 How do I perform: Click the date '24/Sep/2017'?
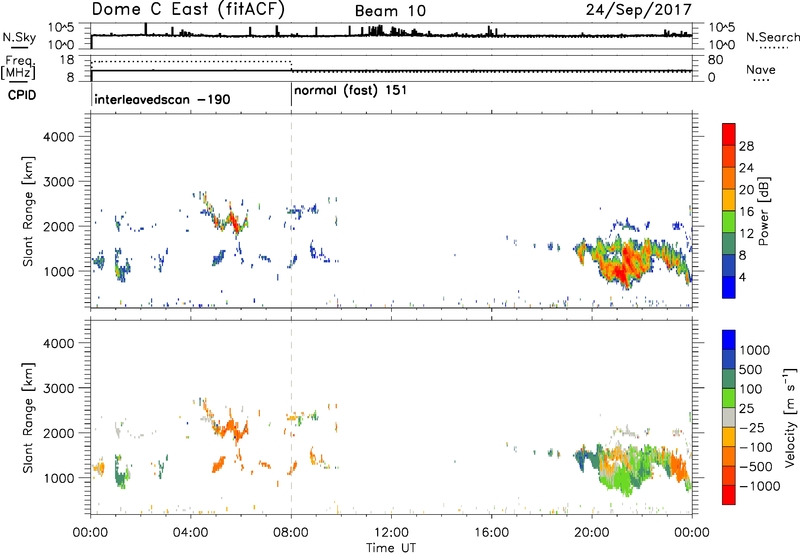pyautogui.click(x=638, y=9)
